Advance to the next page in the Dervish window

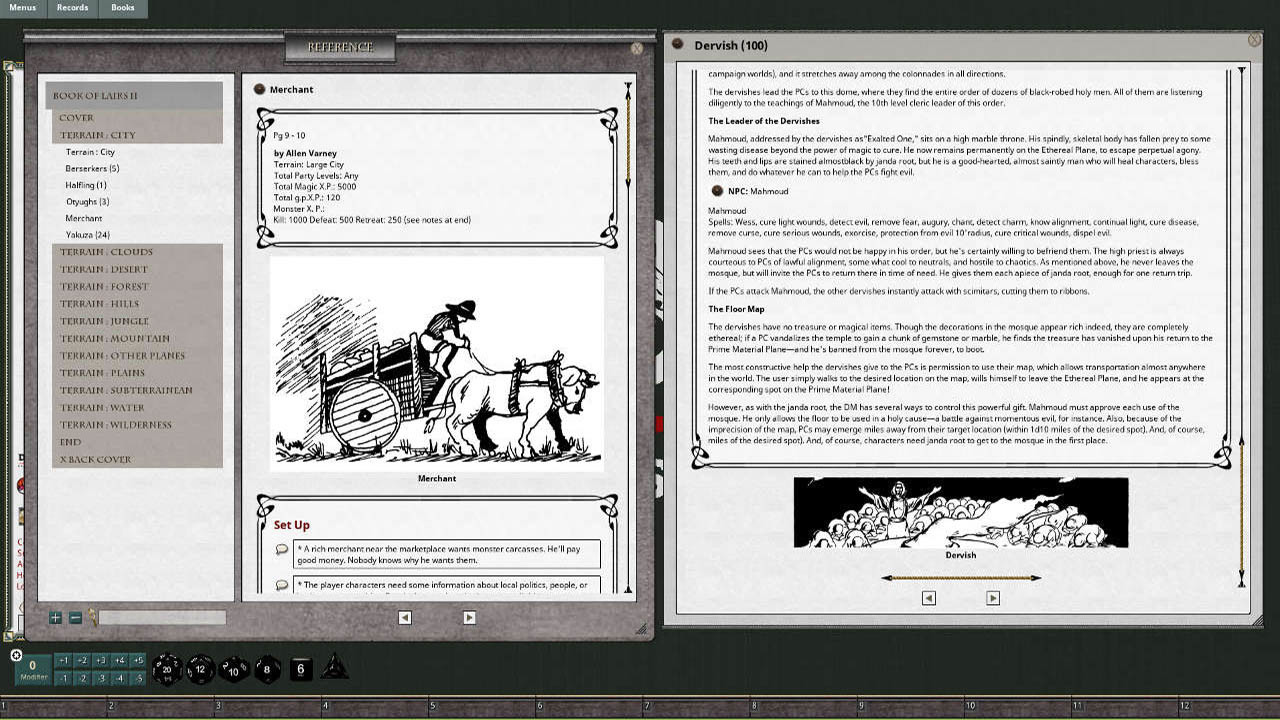tap(992, 597)
